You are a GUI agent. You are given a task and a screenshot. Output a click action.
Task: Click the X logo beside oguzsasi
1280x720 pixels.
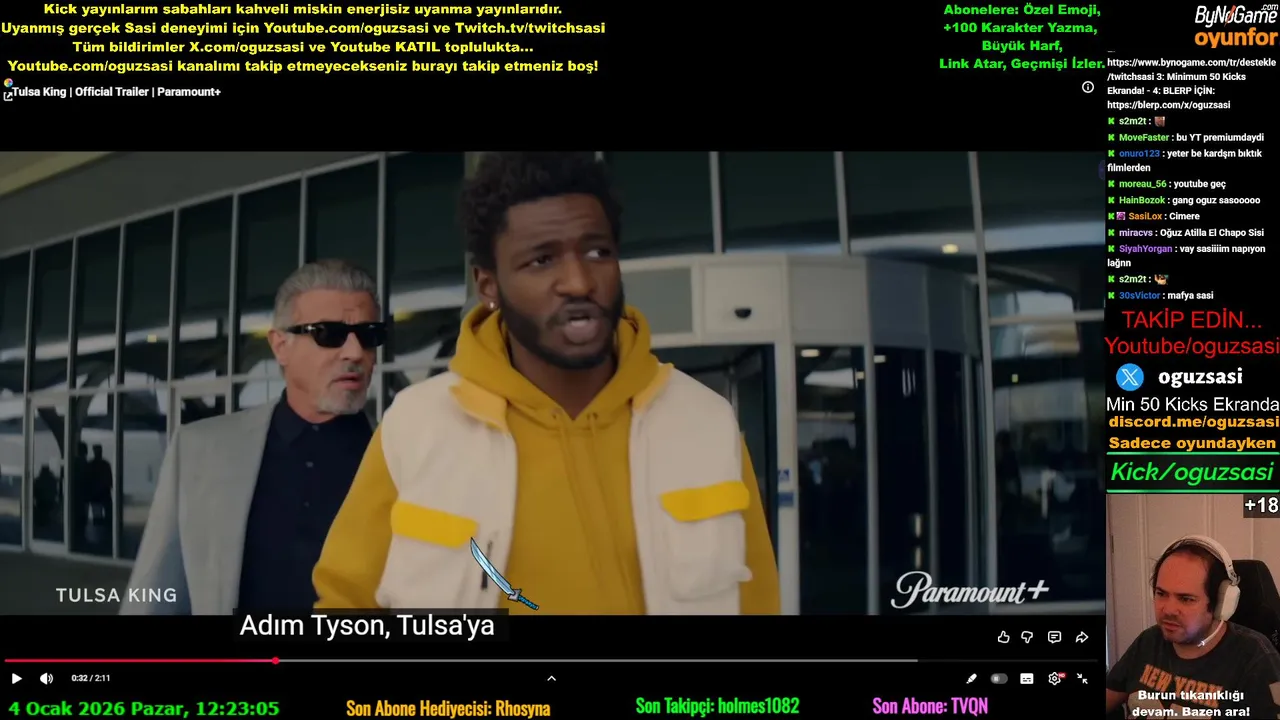[x=1130, y=377]
